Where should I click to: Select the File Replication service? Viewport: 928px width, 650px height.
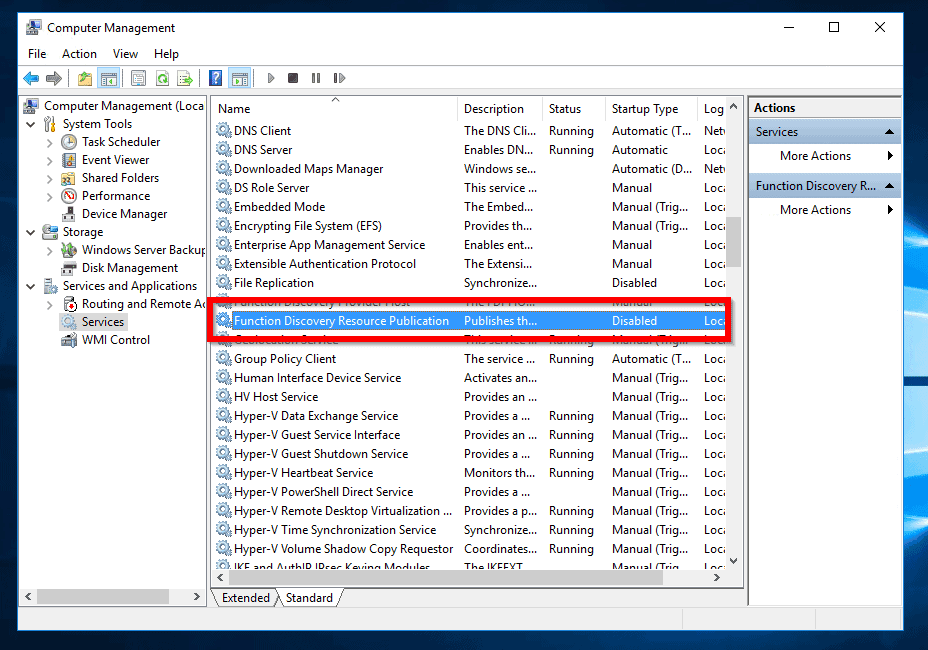pos(470,283)
